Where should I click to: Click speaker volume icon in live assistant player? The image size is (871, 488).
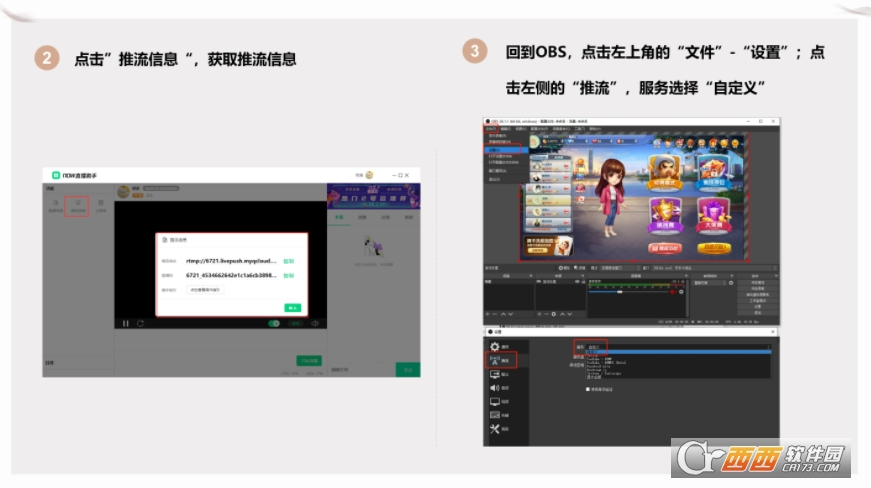tap(315, 323)
